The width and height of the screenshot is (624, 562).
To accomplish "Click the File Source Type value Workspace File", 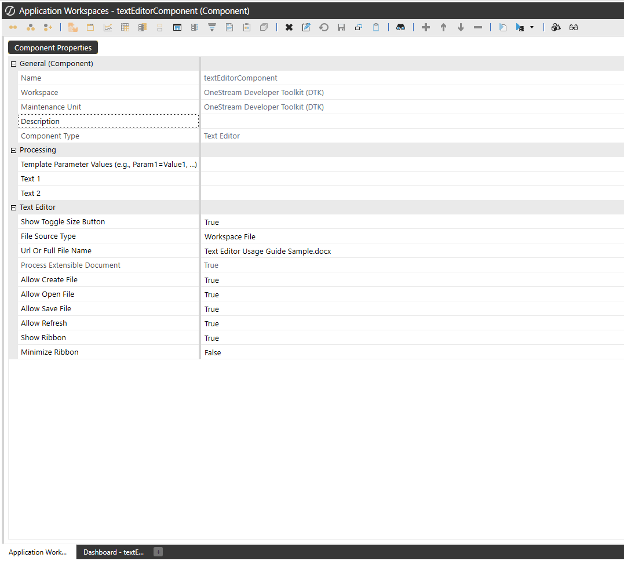I will pos(230,237).
